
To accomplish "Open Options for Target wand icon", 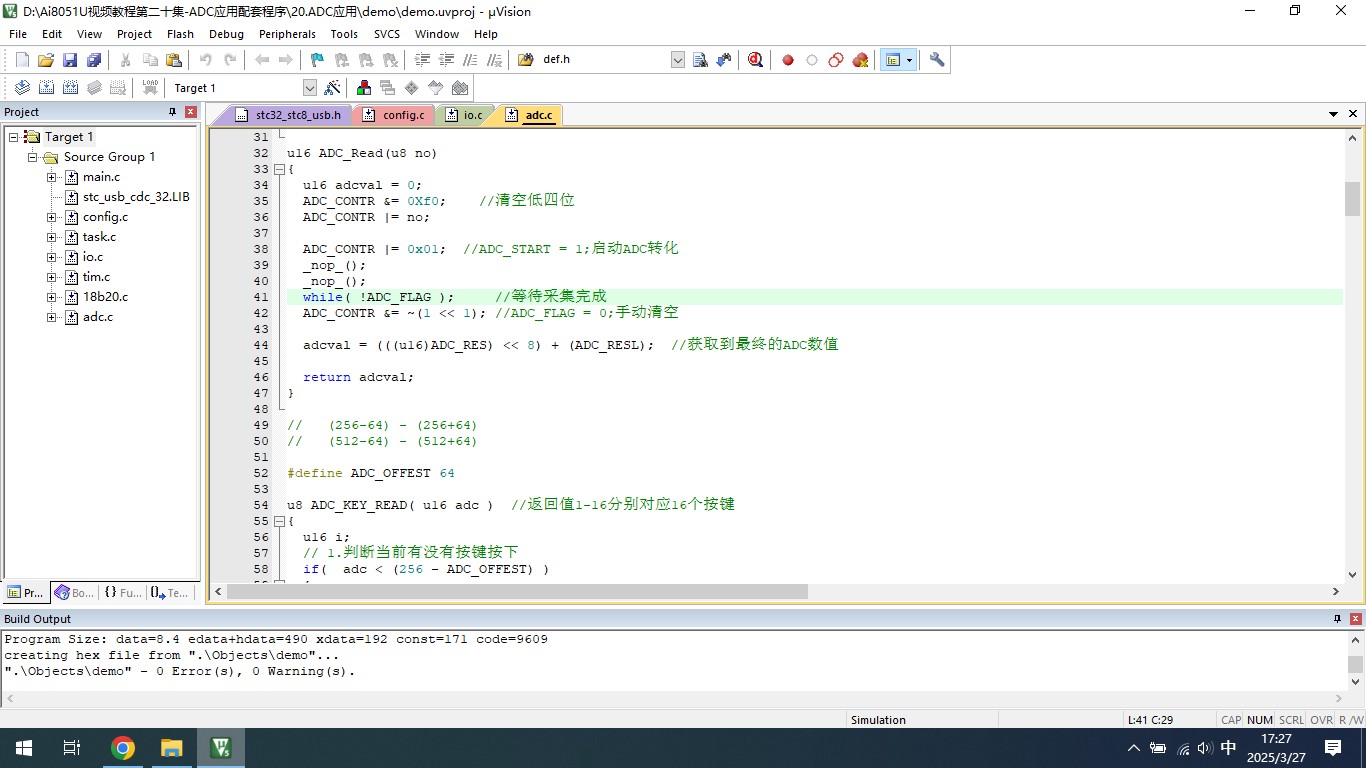I will (x=332, y=88).
